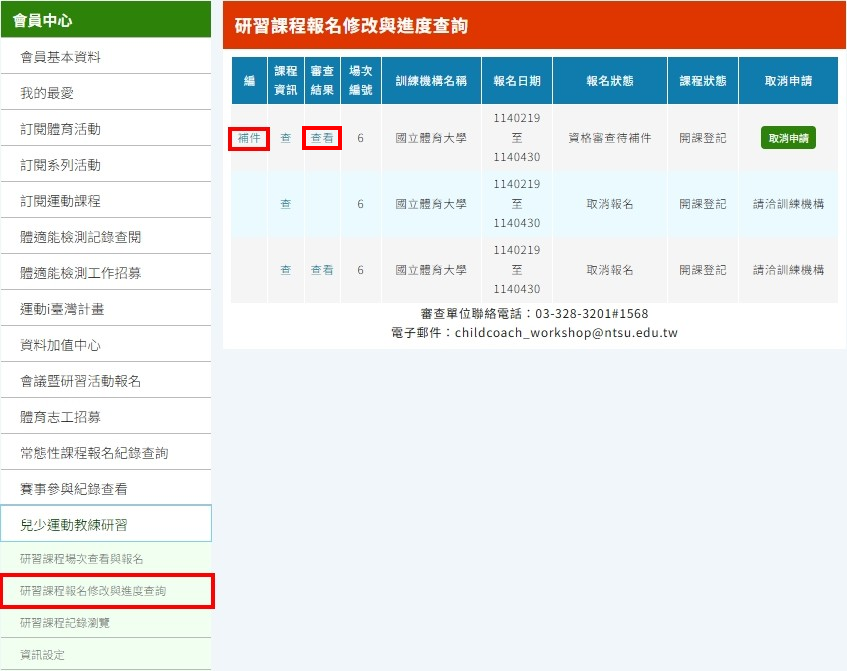Click 審查結果 column header
Image resolution: width=847 pixels, height=671 pixels.
(x=322, y=80)
